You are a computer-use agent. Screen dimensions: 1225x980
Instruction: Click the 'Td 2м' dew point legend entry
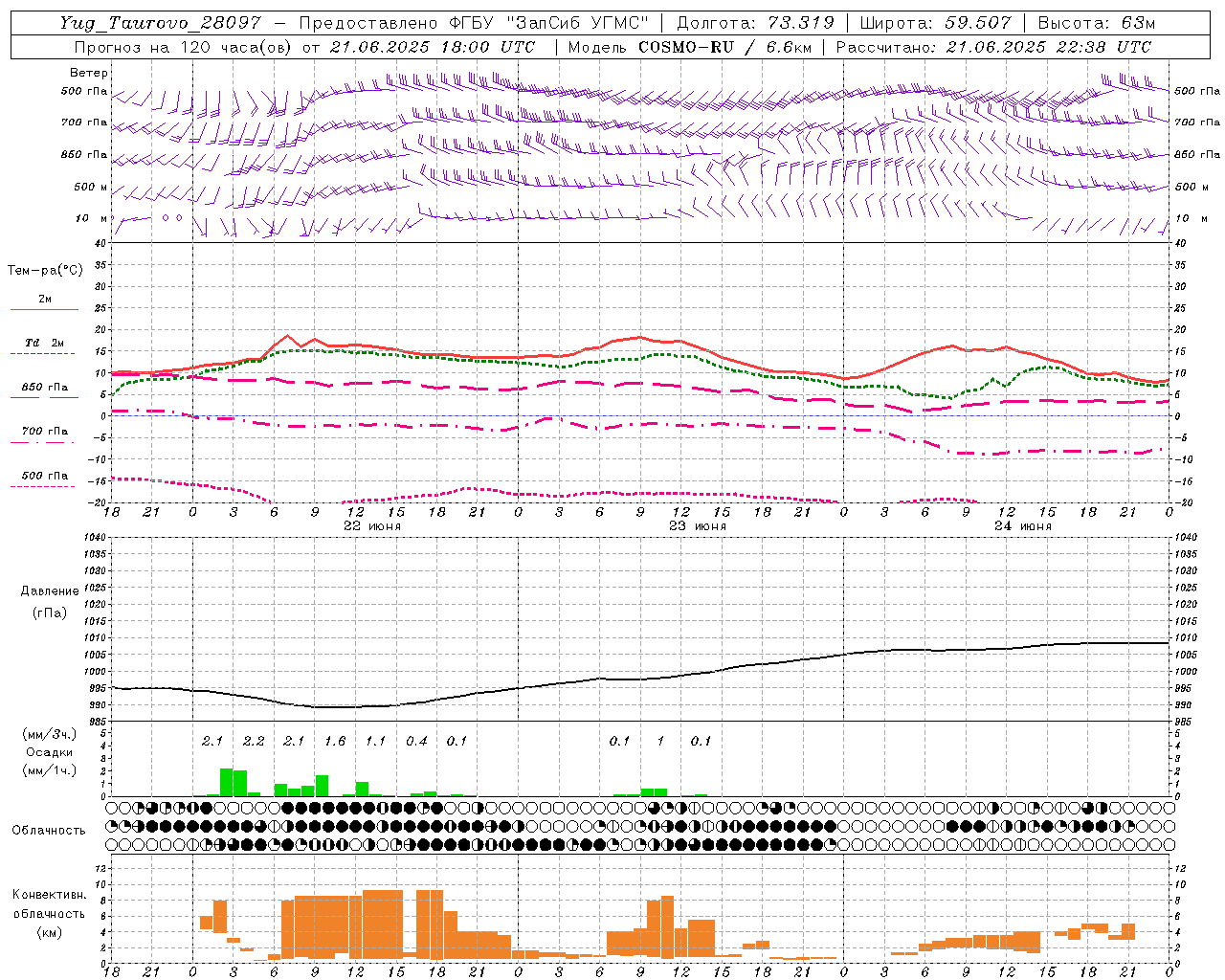45,343
